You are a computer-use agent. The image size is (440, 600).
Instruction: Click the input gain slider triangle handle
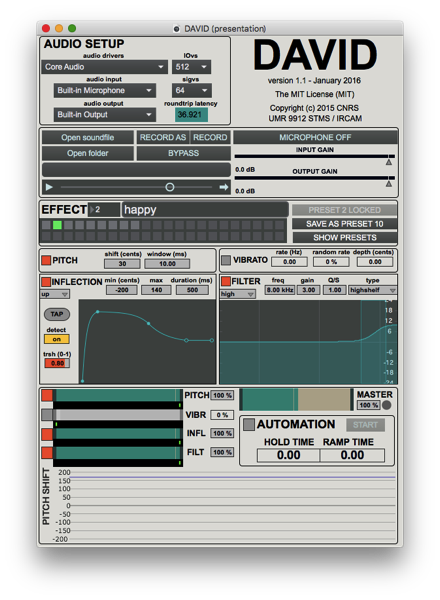[x=389, y=162]
